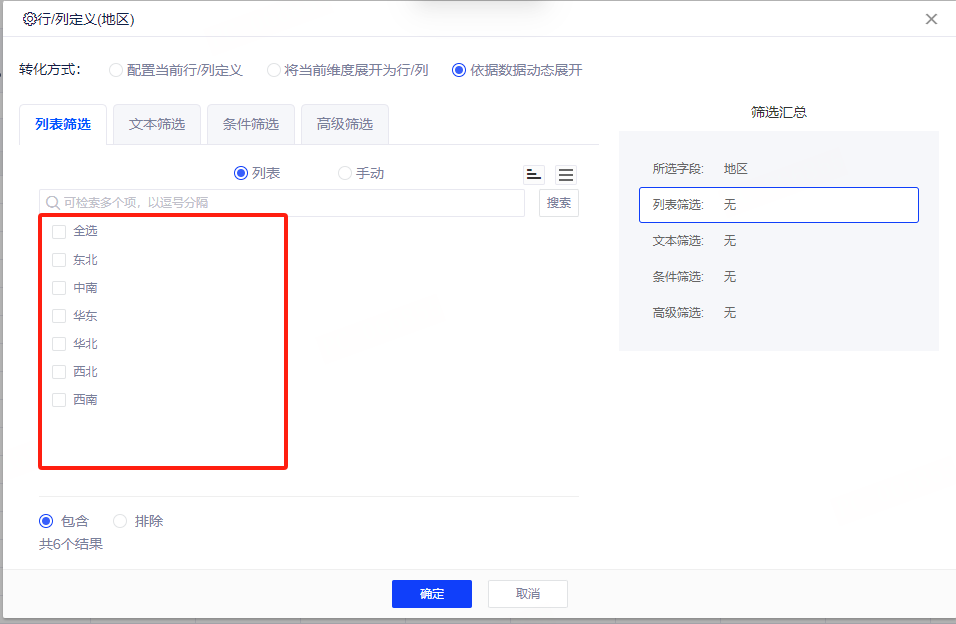This screenshot has height=624, width=956.
Task: Go to the 高级筛选 tab
Action: [345, 125]
